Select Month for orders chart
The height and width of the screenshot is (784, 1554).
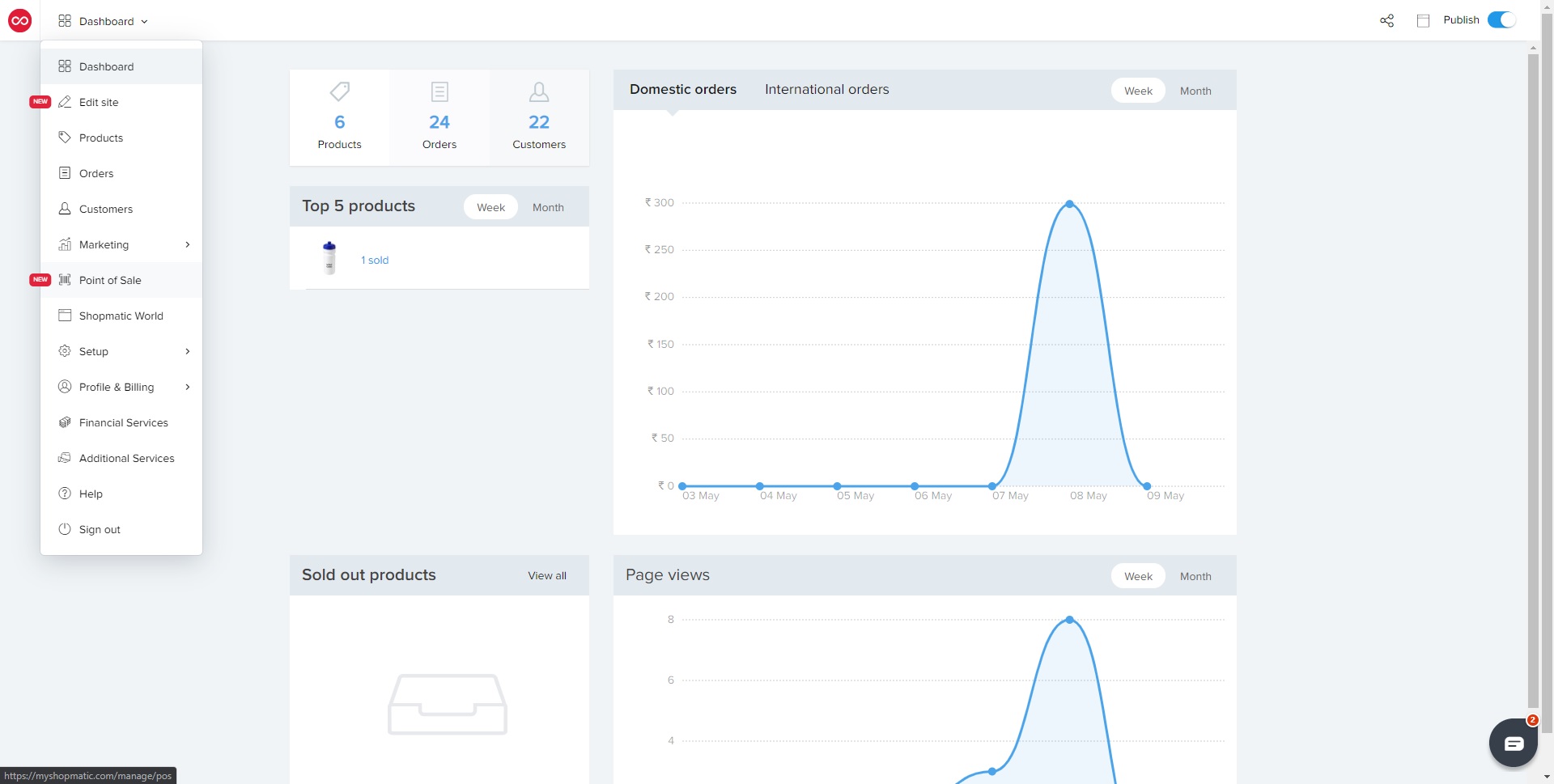coord(1195,91)
